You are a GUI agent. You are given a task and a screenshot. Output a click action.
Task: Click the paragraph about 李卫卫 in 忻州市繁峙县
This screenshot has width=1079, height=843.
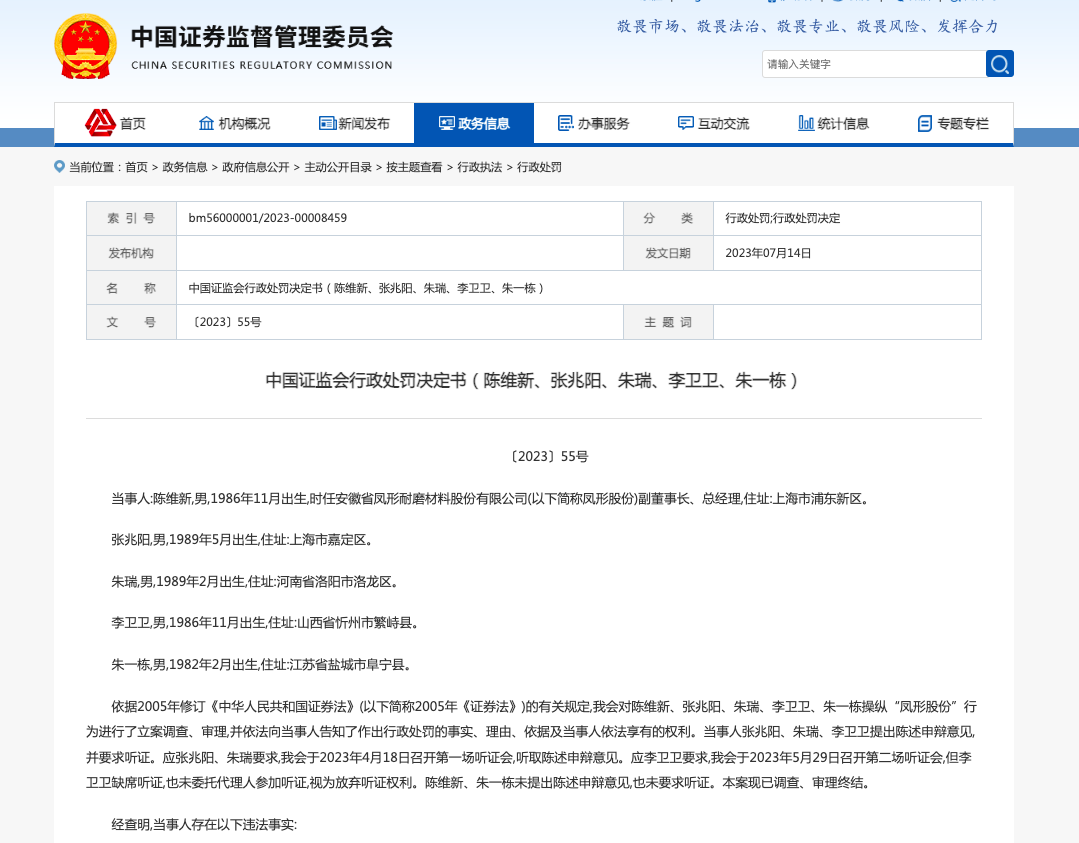click(x=265, y=623)
